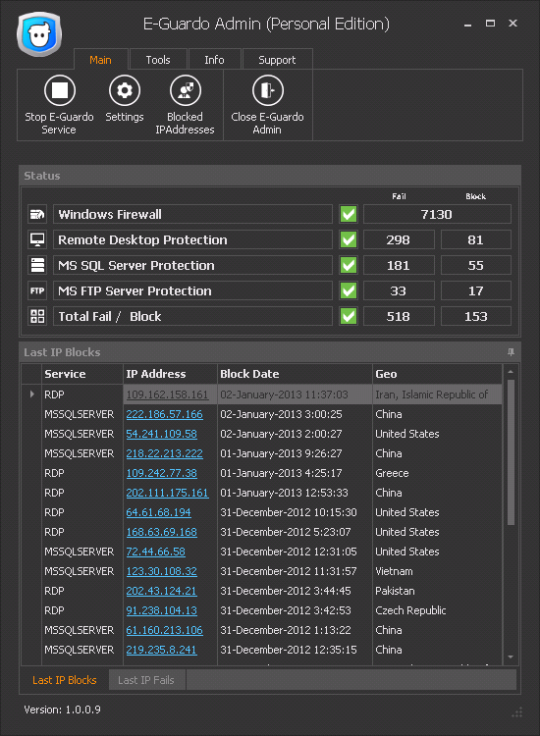Open Settings gear icon
The width and height of the screenshot is (540, 736).
124,90
